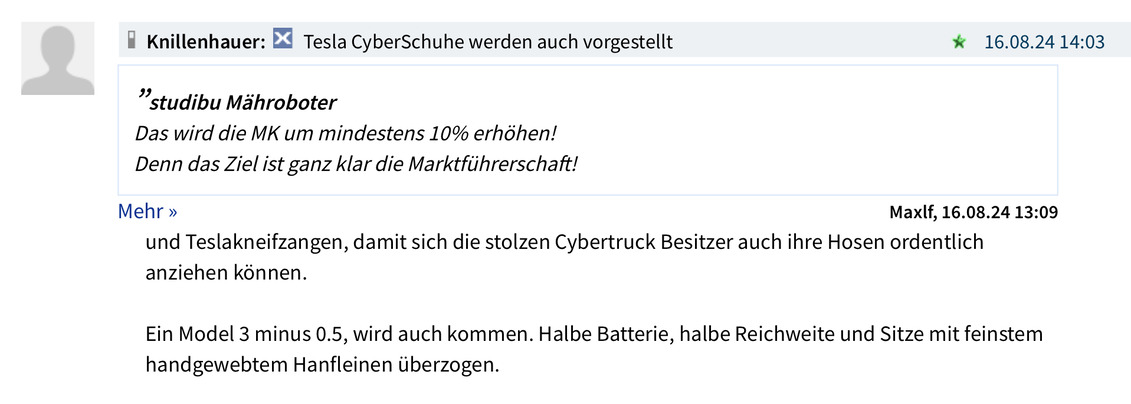
Task: Open the quoted thread studibu Mähroboter
Action: pos(243,103)
